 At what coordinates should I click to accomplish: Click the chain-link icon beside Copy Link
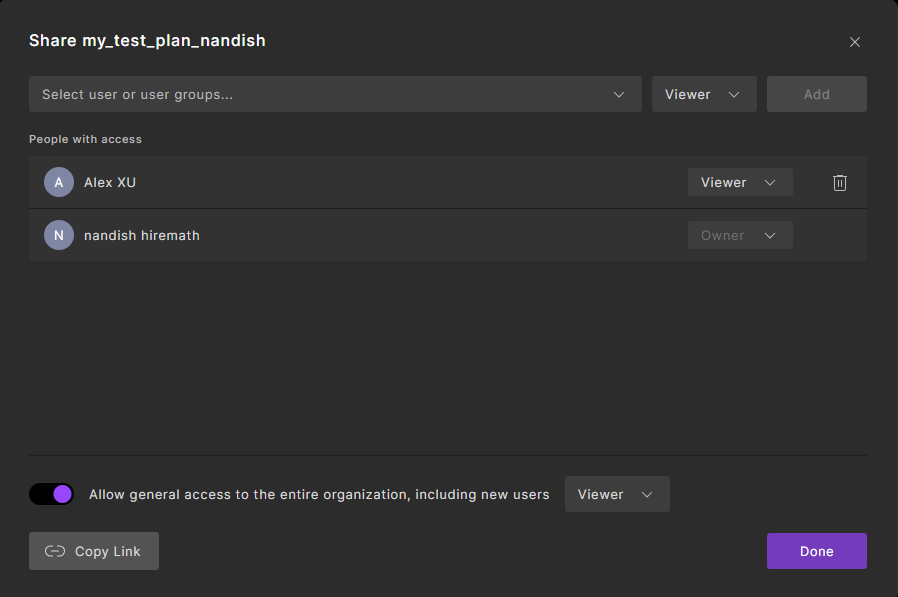tap(55, 551)
